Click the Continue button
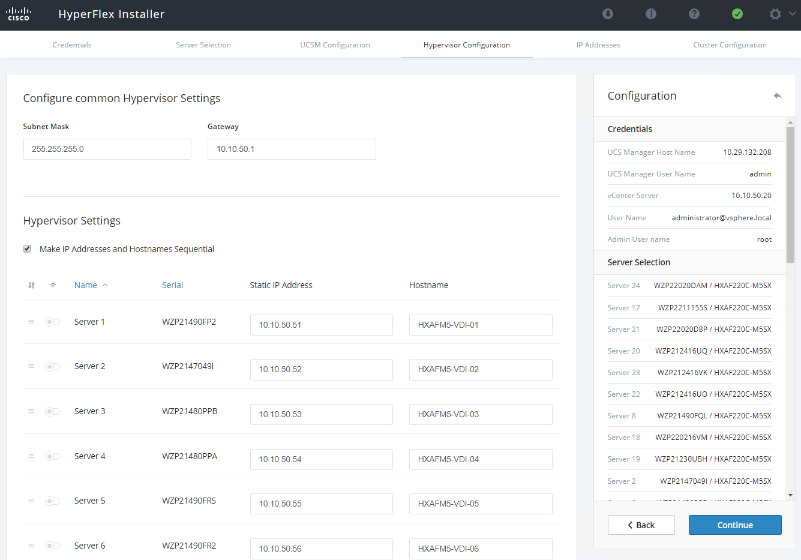 click(x=735, y=525)
